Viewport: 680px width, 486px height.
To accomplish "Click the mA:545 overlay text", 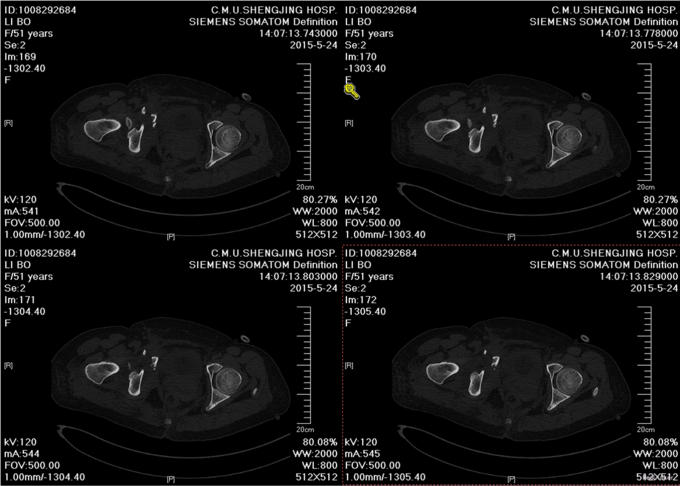I will pyautogui.click(x=364, y=451).
